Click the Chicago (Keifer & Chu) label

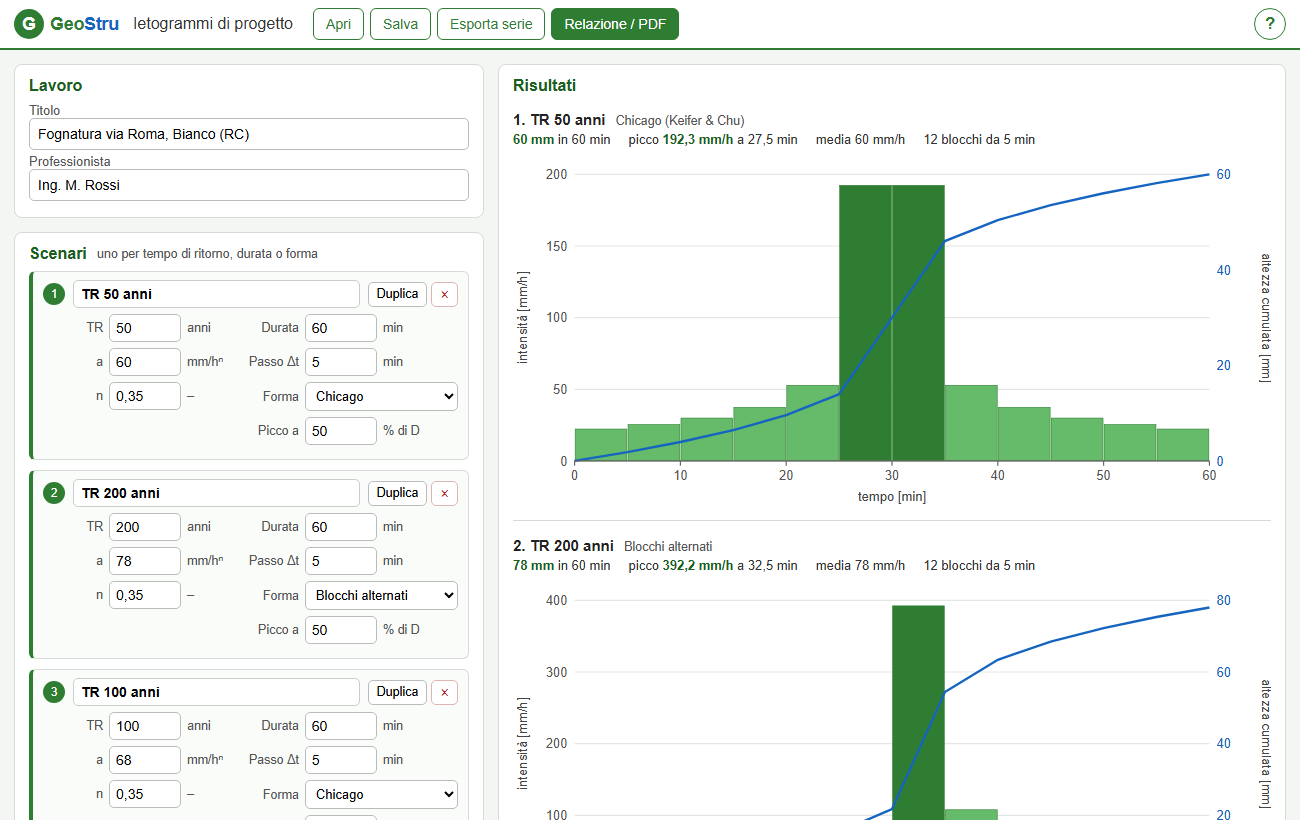[680, 121]
